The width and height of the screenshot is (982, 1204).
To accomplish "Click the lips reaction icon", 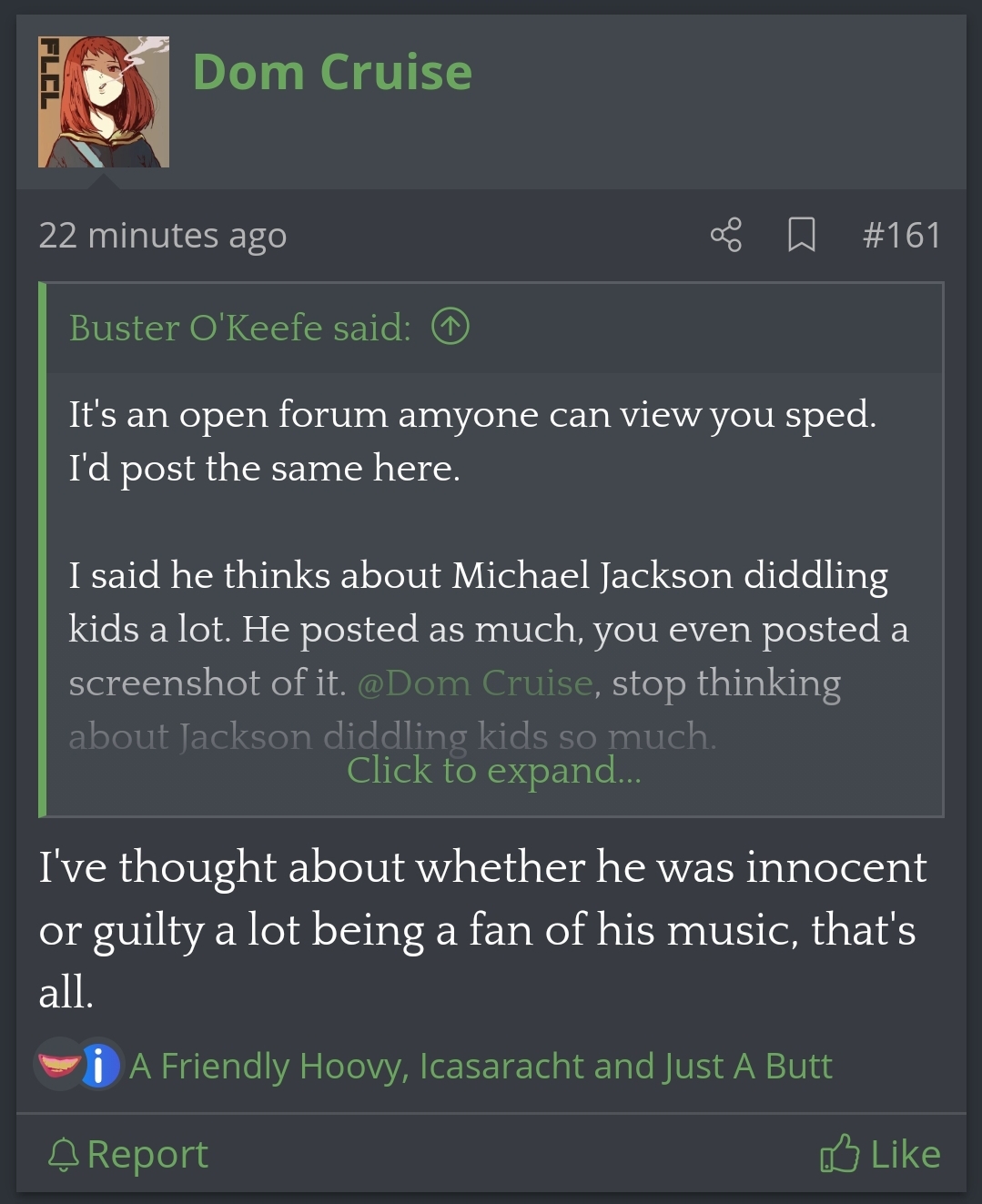I will [59, 1064].
